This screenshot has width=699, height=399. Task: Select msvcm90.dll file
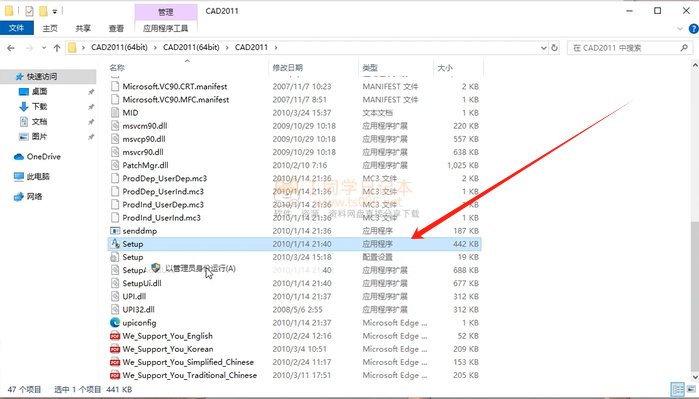(144, 126)
